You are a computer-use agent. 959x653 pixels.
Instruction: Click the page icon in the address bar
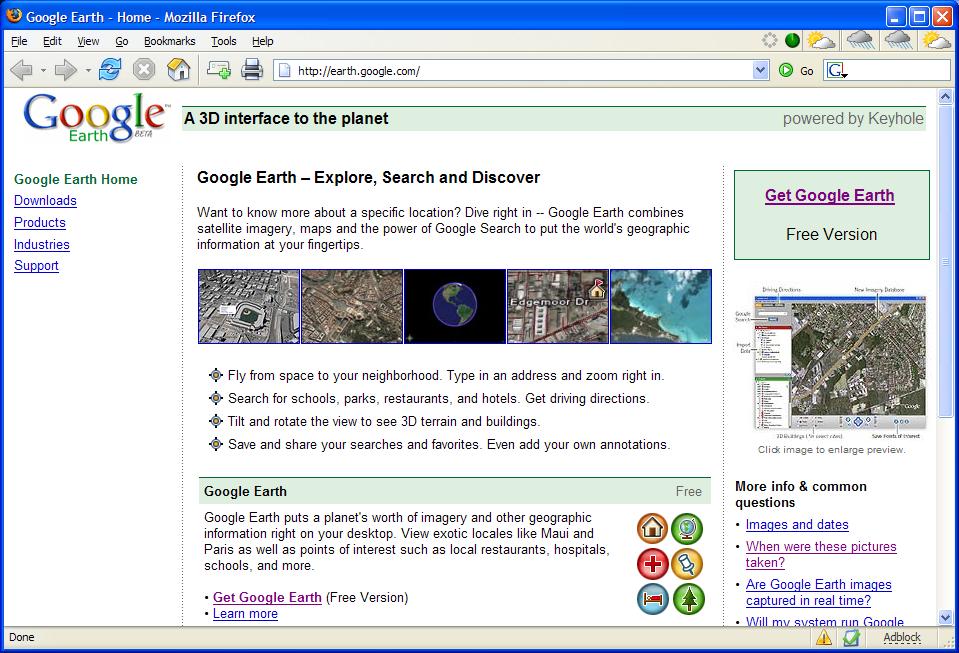tap(284, 70)
